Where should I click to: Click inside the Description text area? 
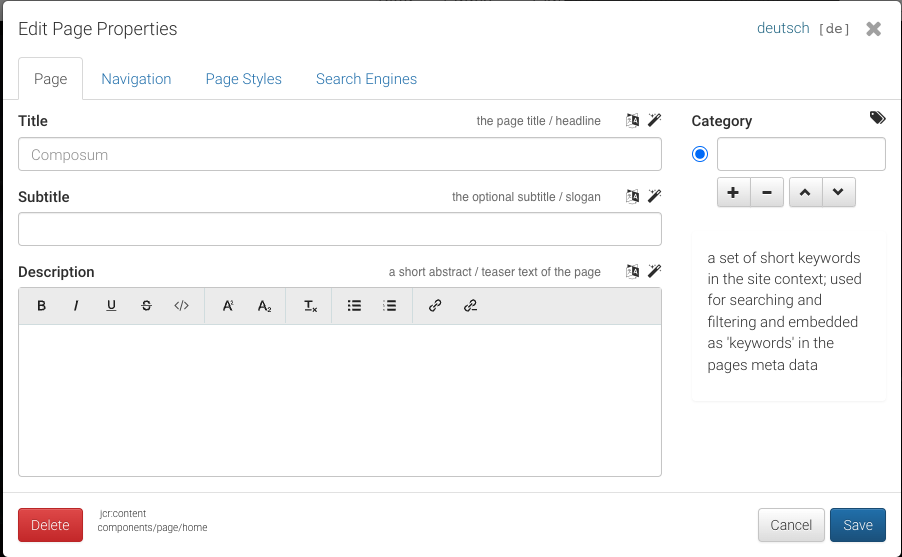tap(340, 400)
